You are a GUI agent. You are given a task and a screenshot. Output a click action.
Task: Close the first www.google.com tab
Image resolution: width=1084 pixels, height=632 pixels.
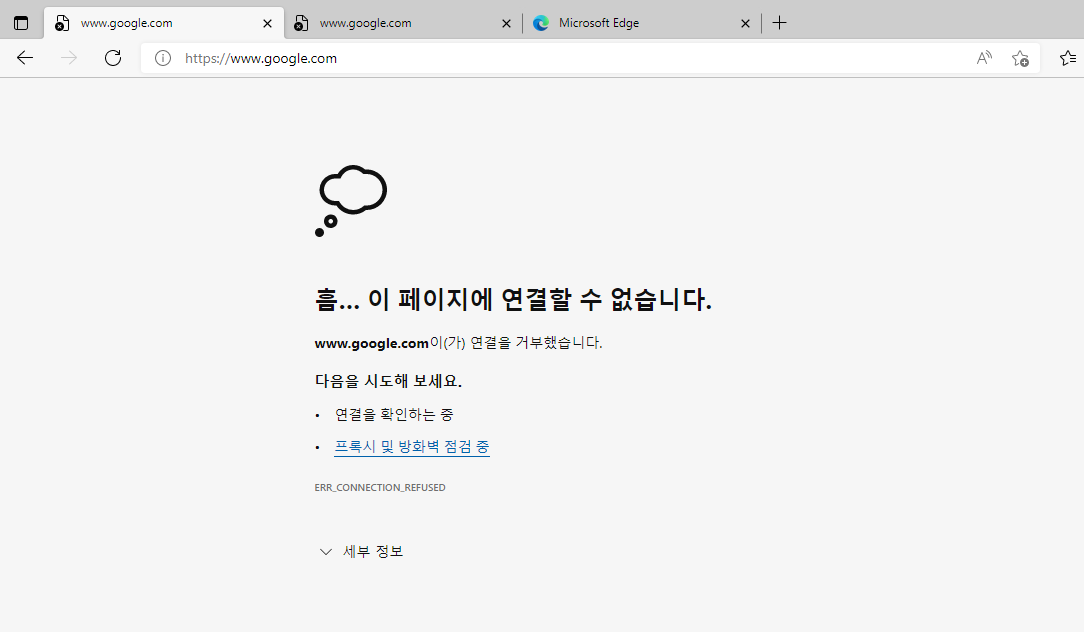click(x=268, y=24)
